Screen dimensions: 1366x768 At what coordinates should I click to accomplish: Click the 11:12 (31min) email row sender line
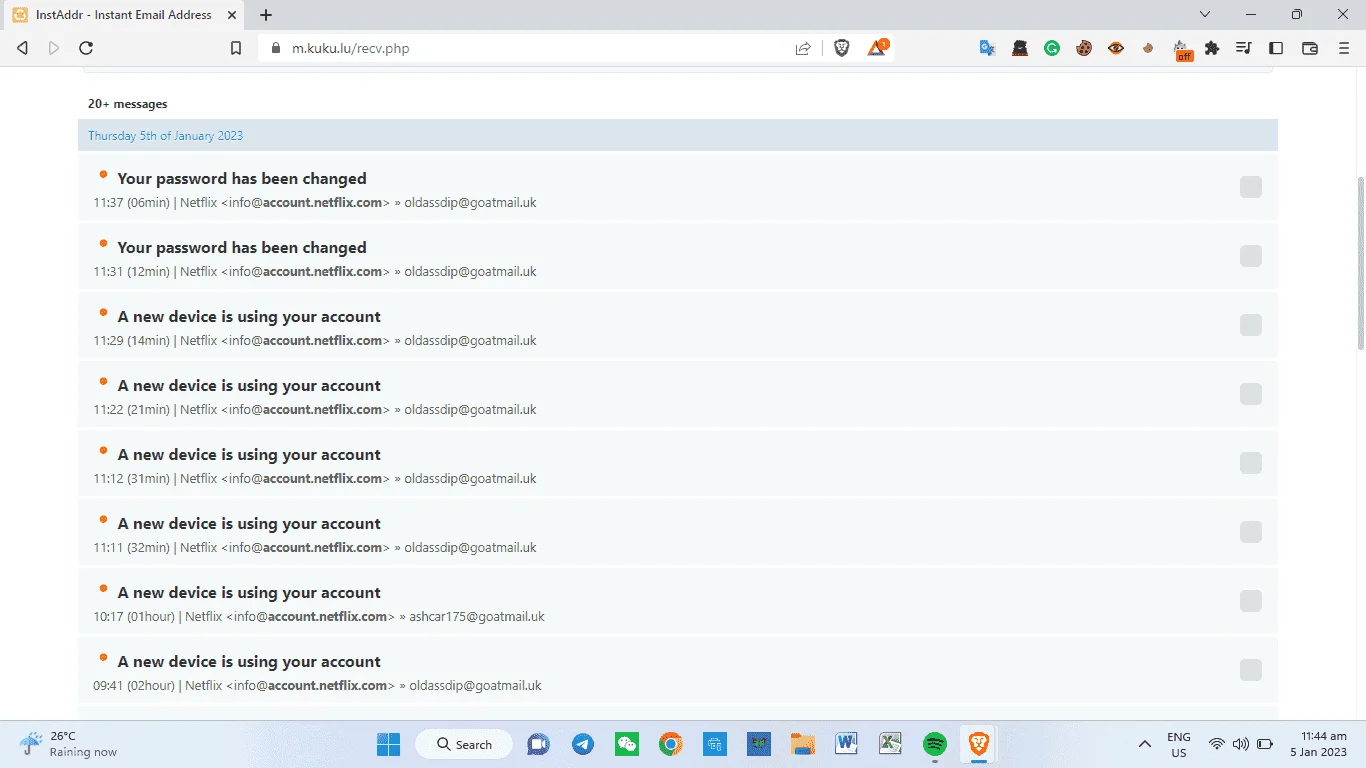pos(315,479)
